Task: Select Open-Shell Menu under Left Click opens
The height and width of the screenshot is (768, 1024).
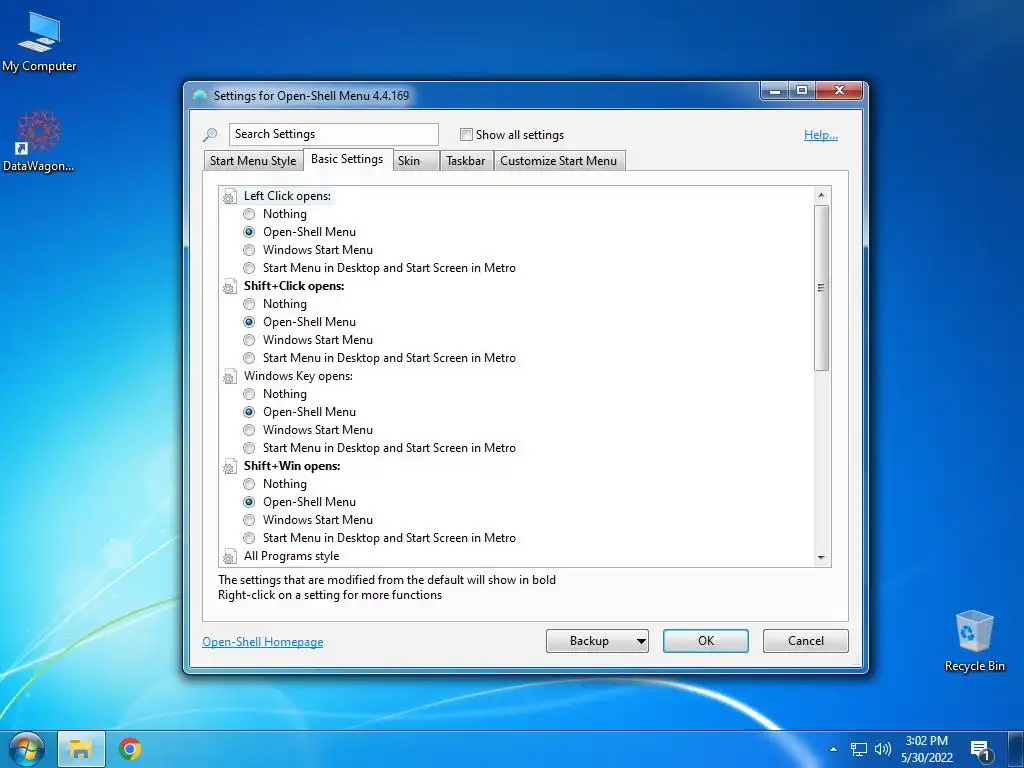Action: click(249, 232)
